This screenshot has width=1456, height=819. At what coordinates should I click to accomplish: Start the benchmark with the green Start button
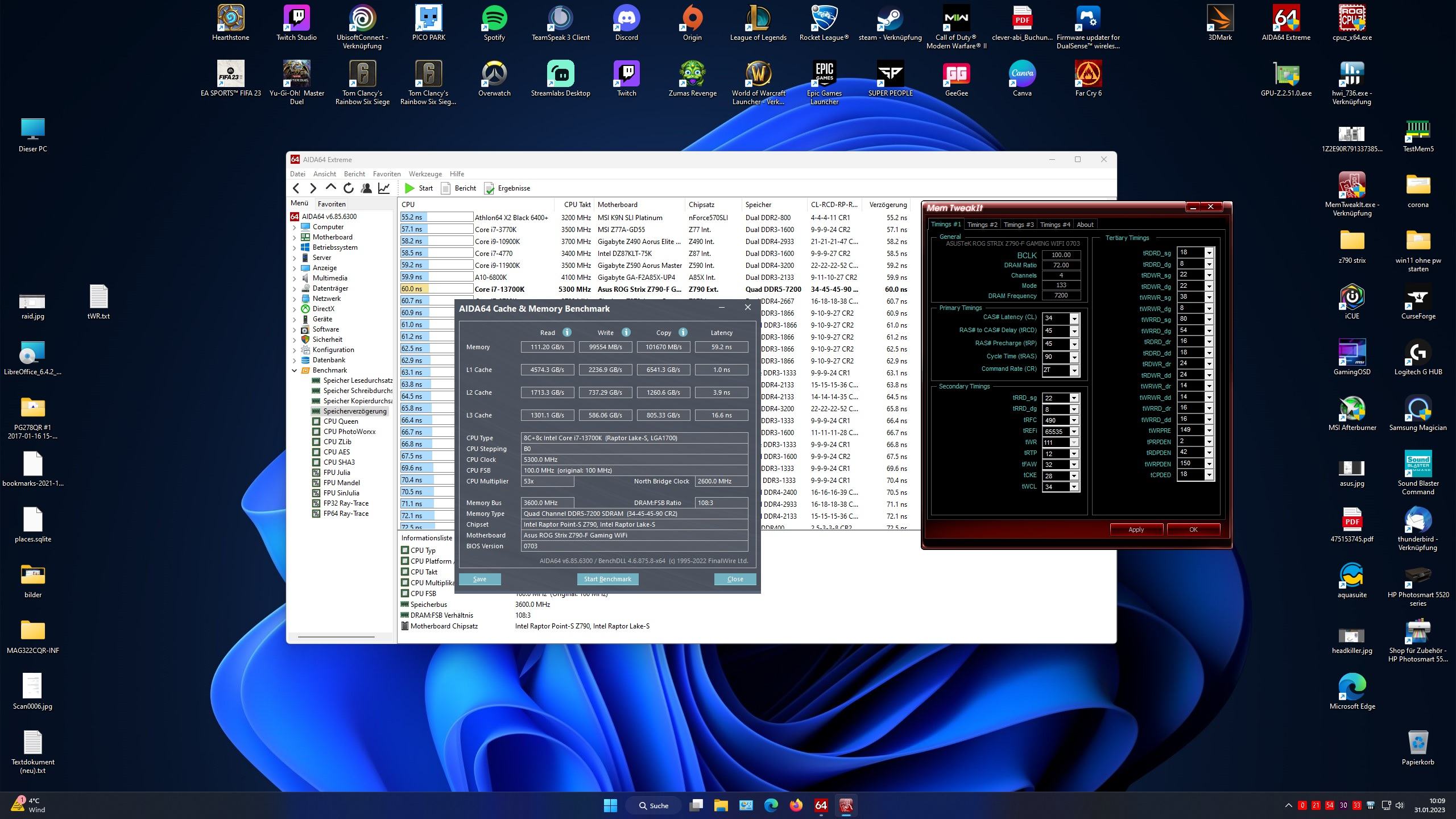point(419,188)
